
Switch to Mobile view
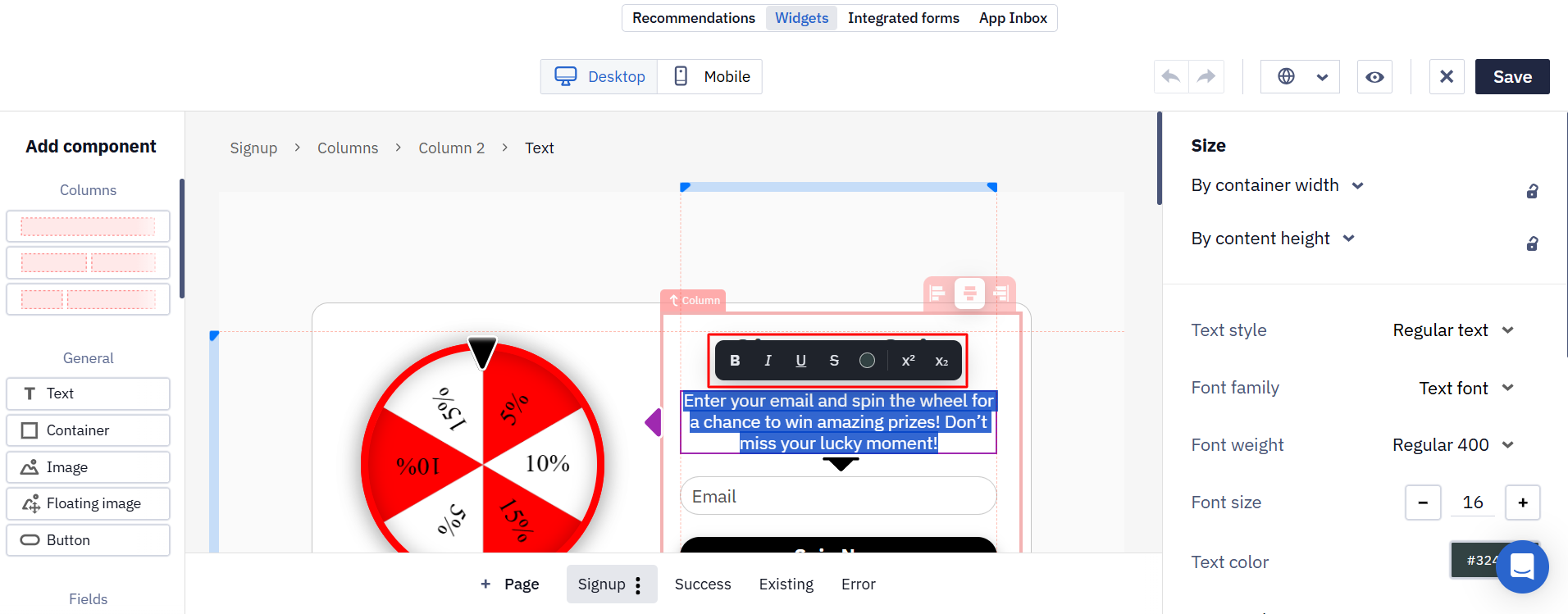710,76
